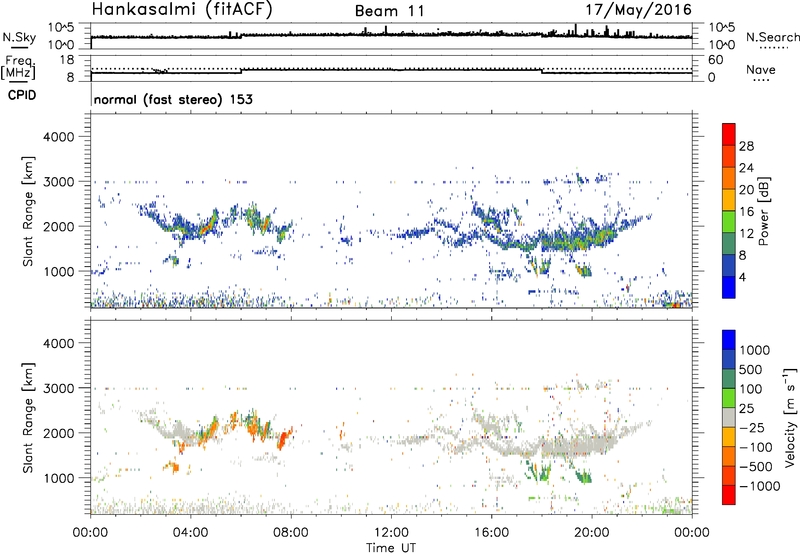Click the 1000 tick of the power panel
Viewport: 800px width, 554px height.
[58, 271]
